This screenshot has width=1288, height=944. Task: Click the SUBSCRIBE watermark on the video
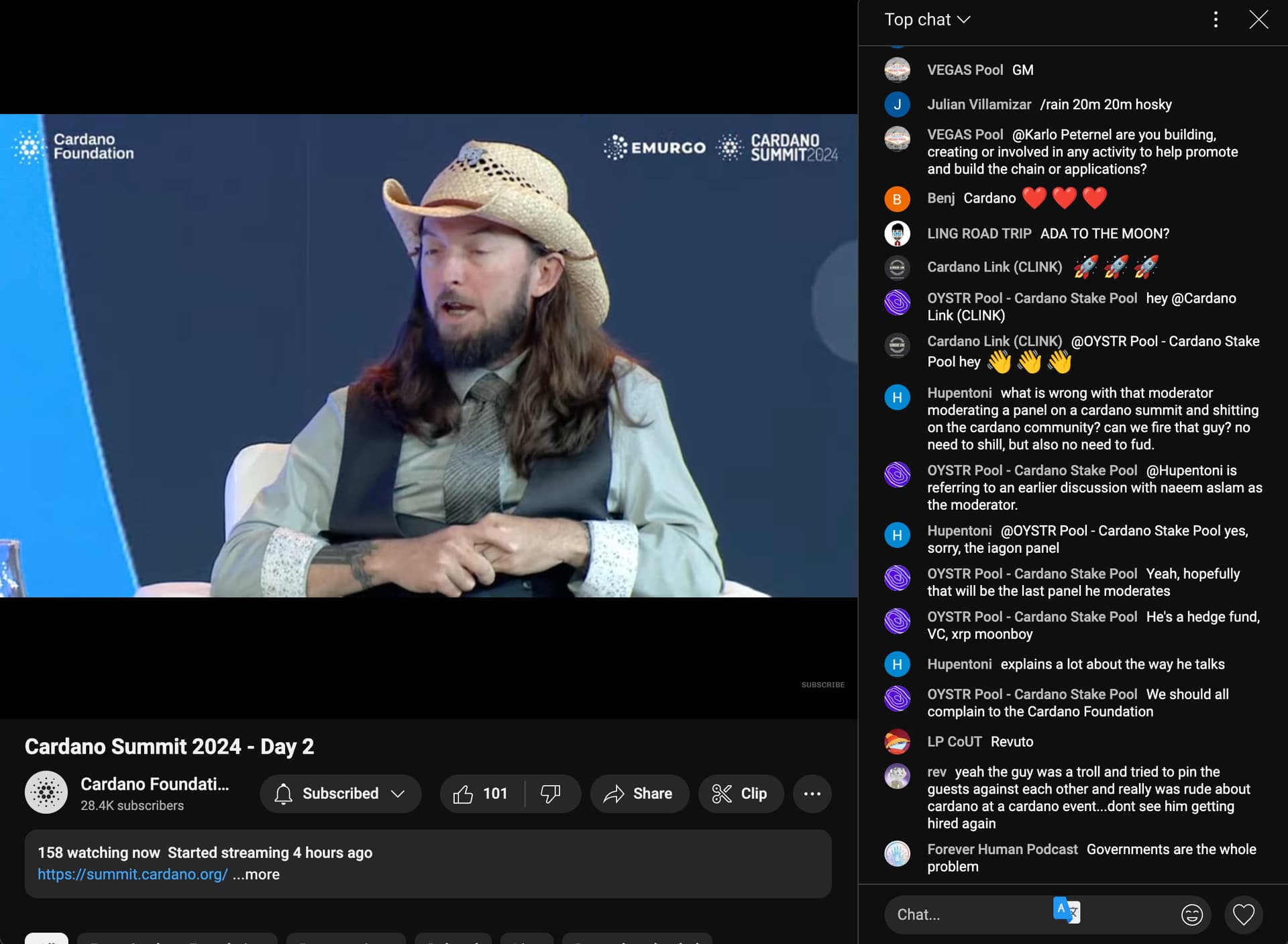pos(822,684)
